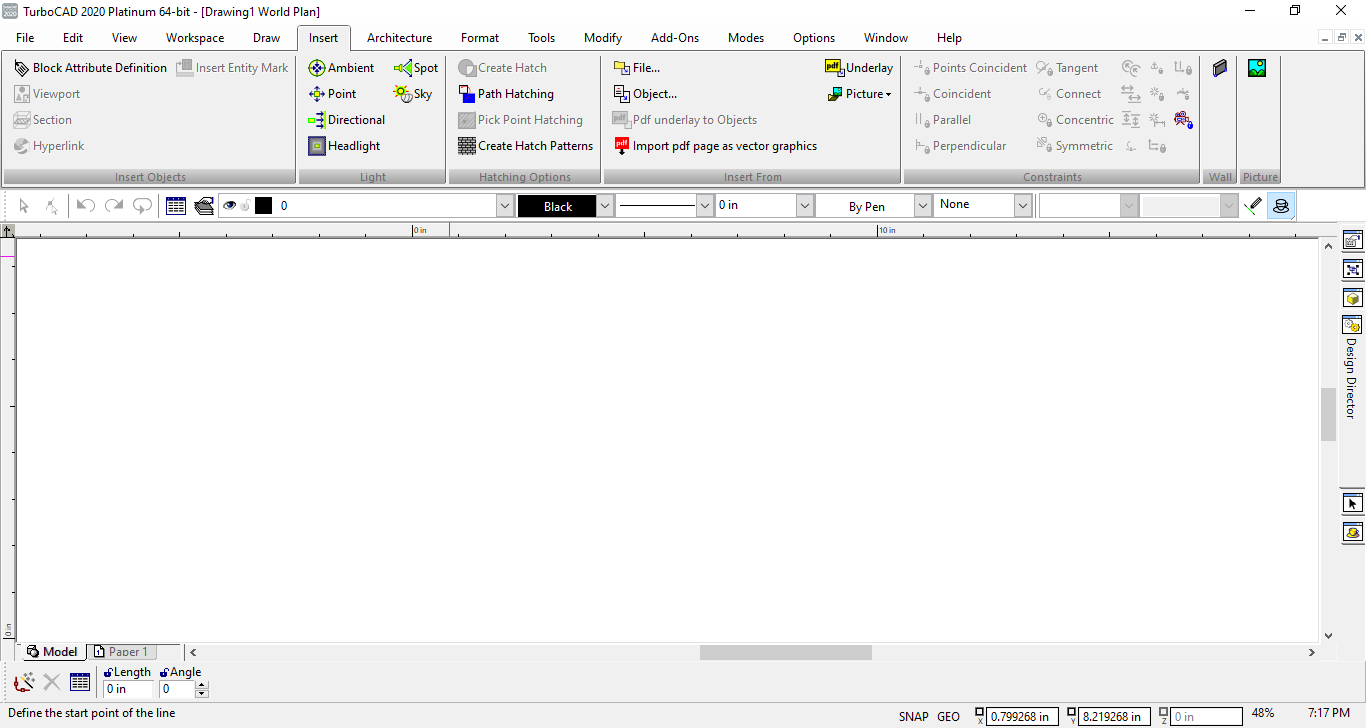Import pdf page as vector graphics

coord(715,146)
